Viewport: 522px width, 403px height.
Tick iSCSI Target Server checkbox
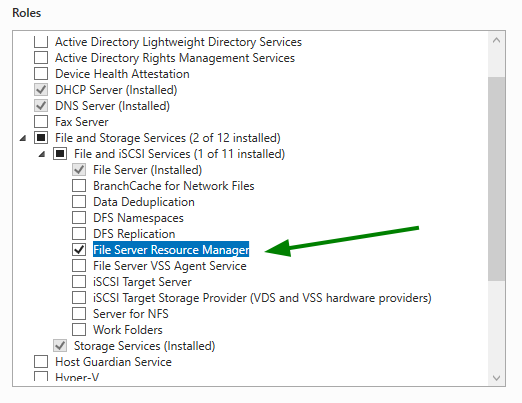(x=79, y=282)
